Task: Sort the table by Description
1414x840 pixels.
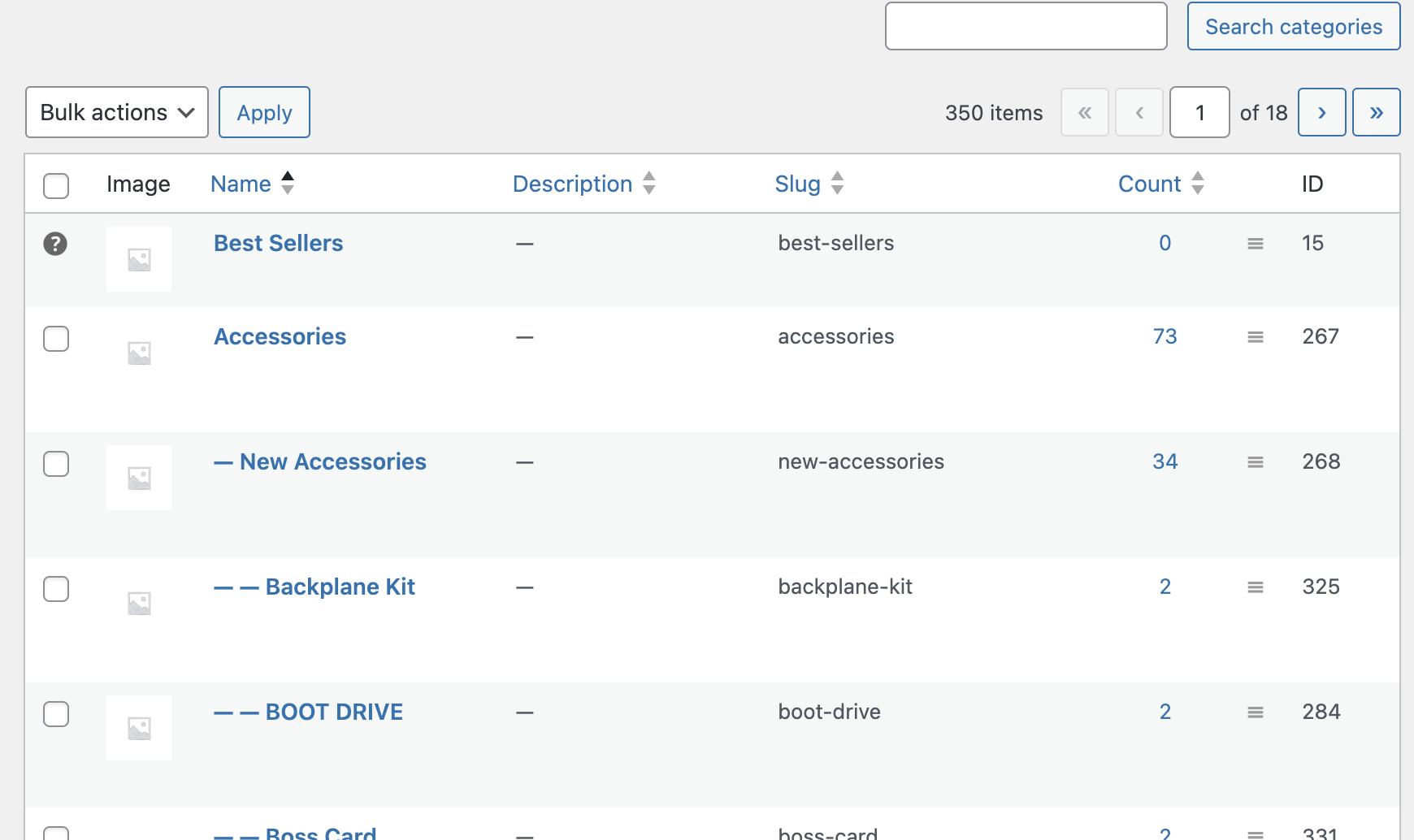Action: tap(572, 184)
